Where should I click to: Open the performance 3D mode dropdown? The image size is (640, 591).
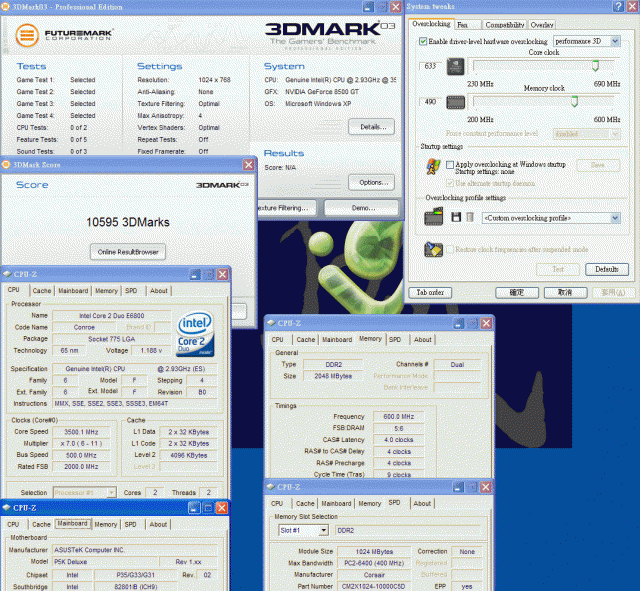[x=615, y=41]
